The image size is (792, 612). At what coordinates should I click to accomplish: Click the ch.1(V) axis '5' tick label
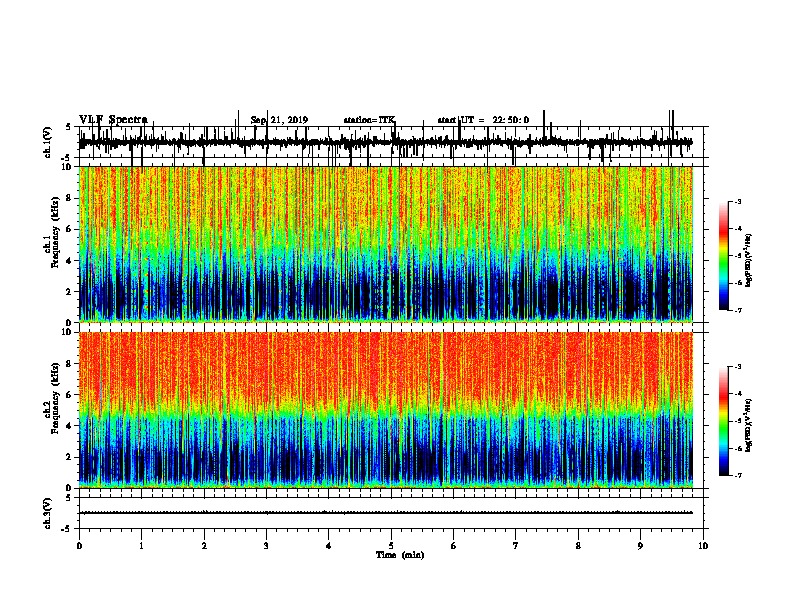point(69,127)
